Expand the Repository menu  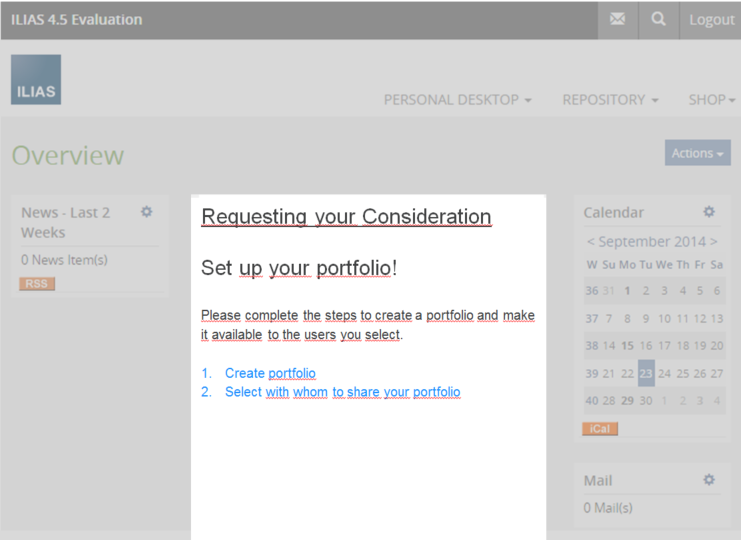(610, 100)
